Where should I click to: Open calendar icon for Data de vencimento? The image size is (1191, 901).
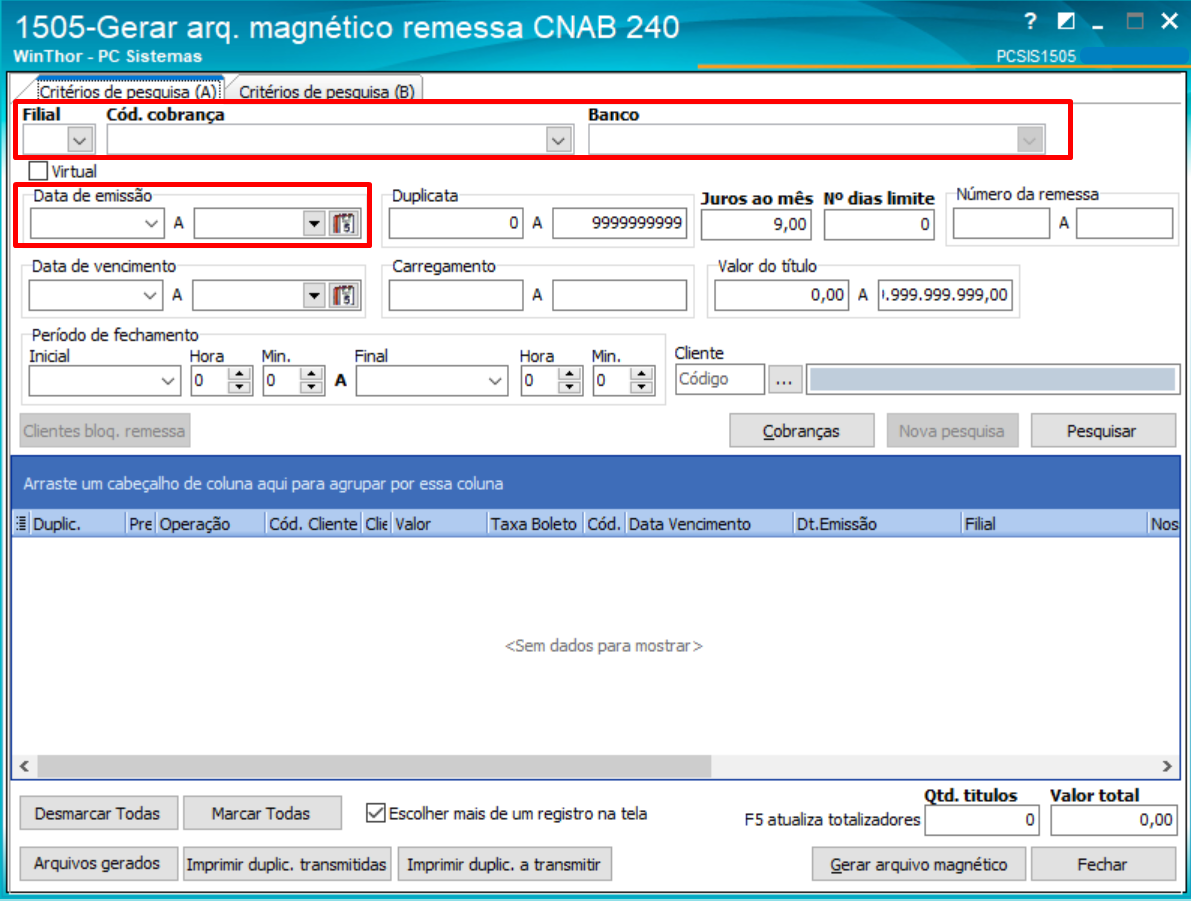tap(344, 295)
